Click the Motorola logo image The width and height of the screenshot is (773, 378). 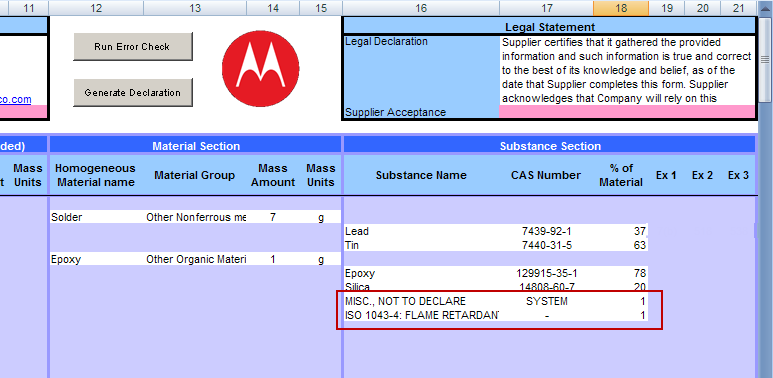(x=260, y=68)
